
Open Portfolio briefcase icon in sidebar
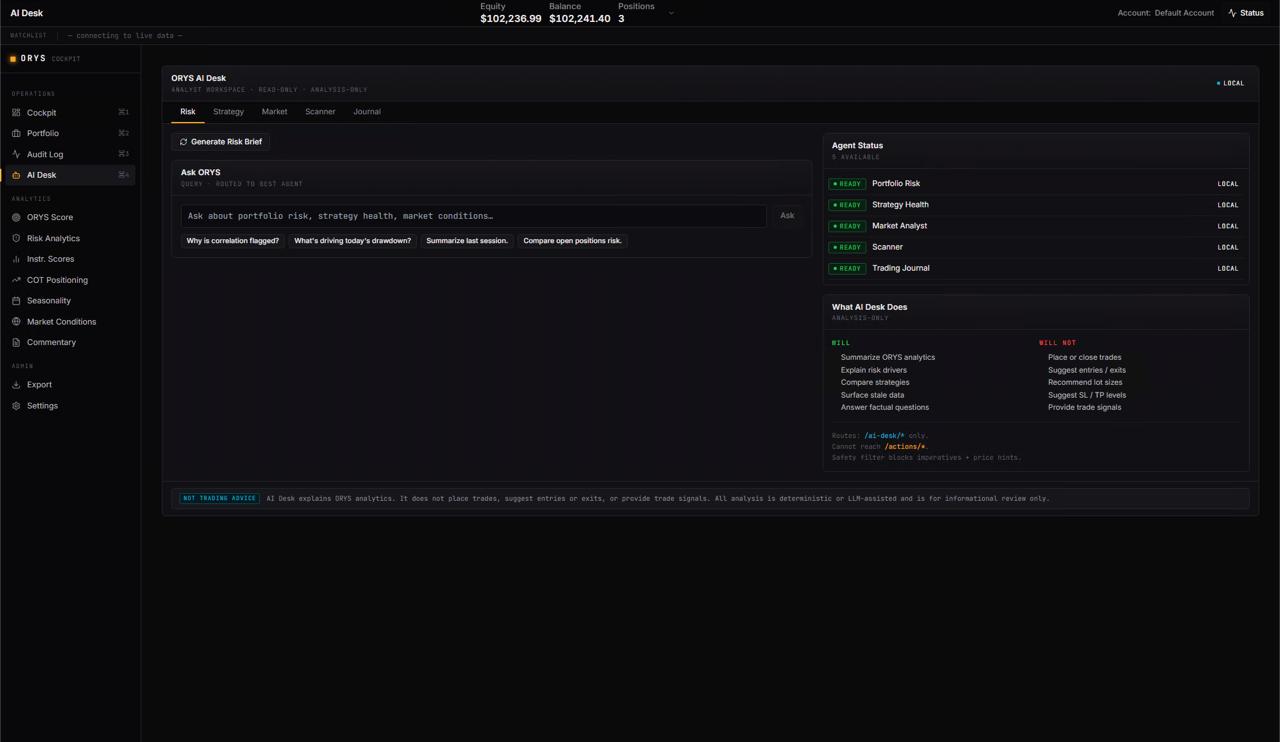pos(16,133)
